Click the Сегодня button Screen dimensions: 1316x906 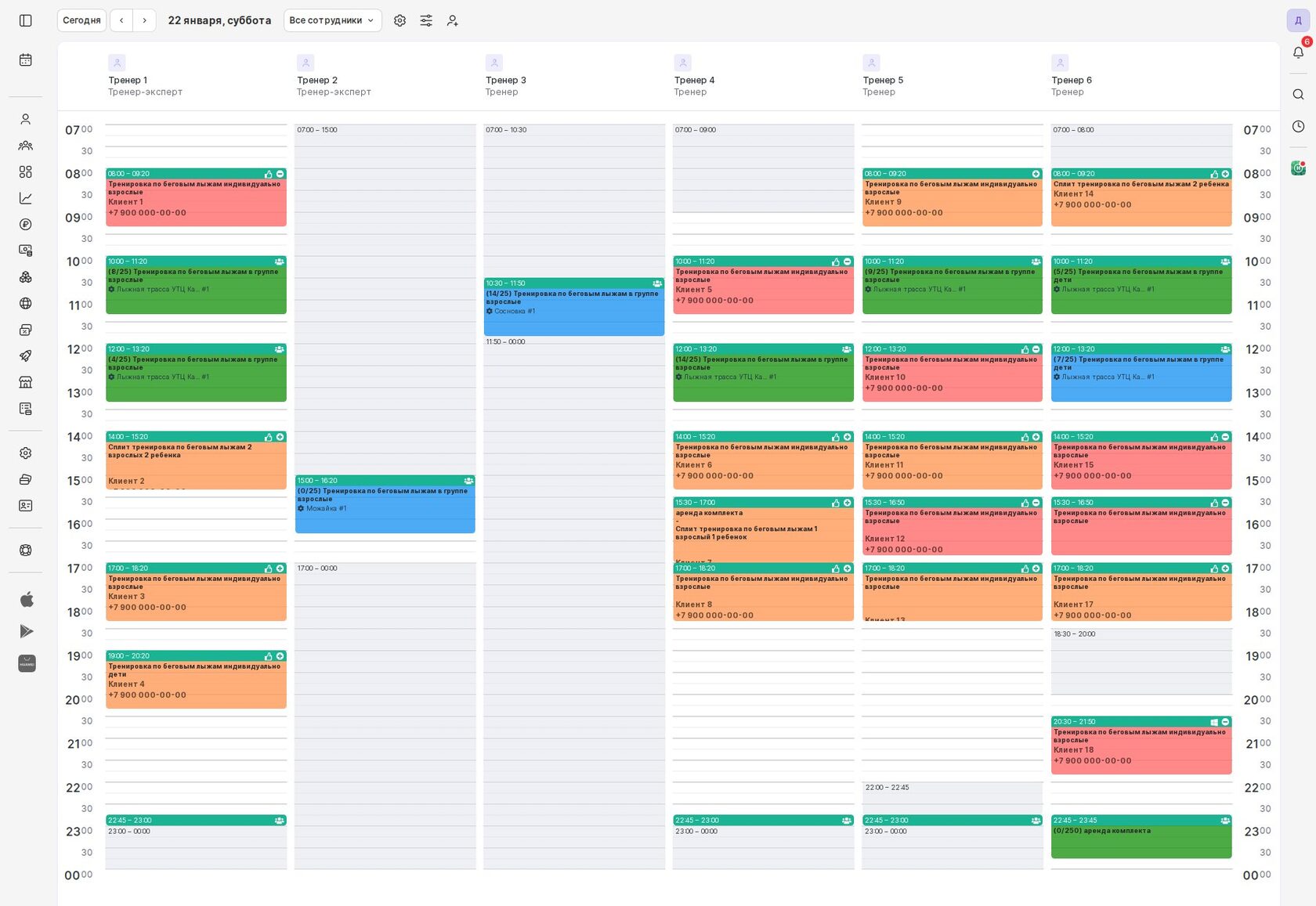[81, 20]
